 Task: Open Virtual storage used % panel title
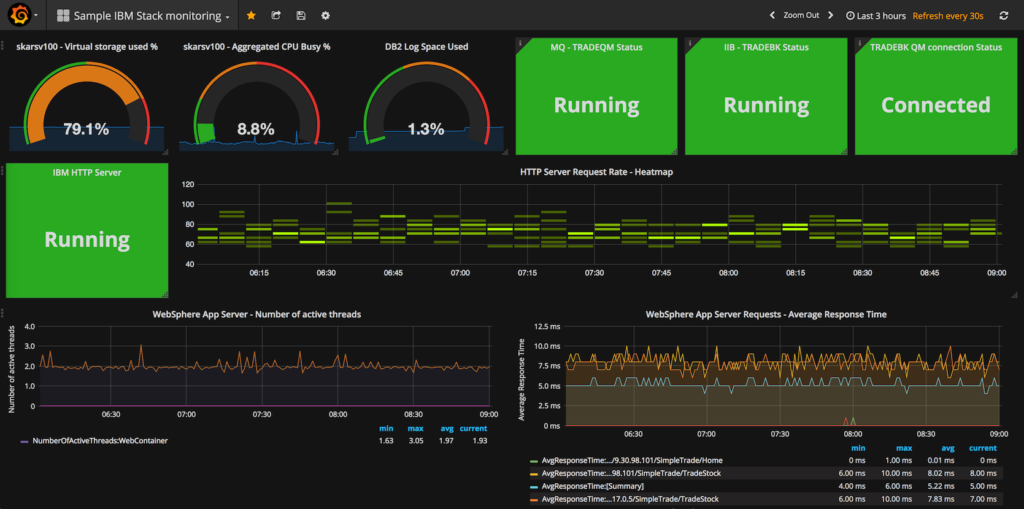[87, 47]
